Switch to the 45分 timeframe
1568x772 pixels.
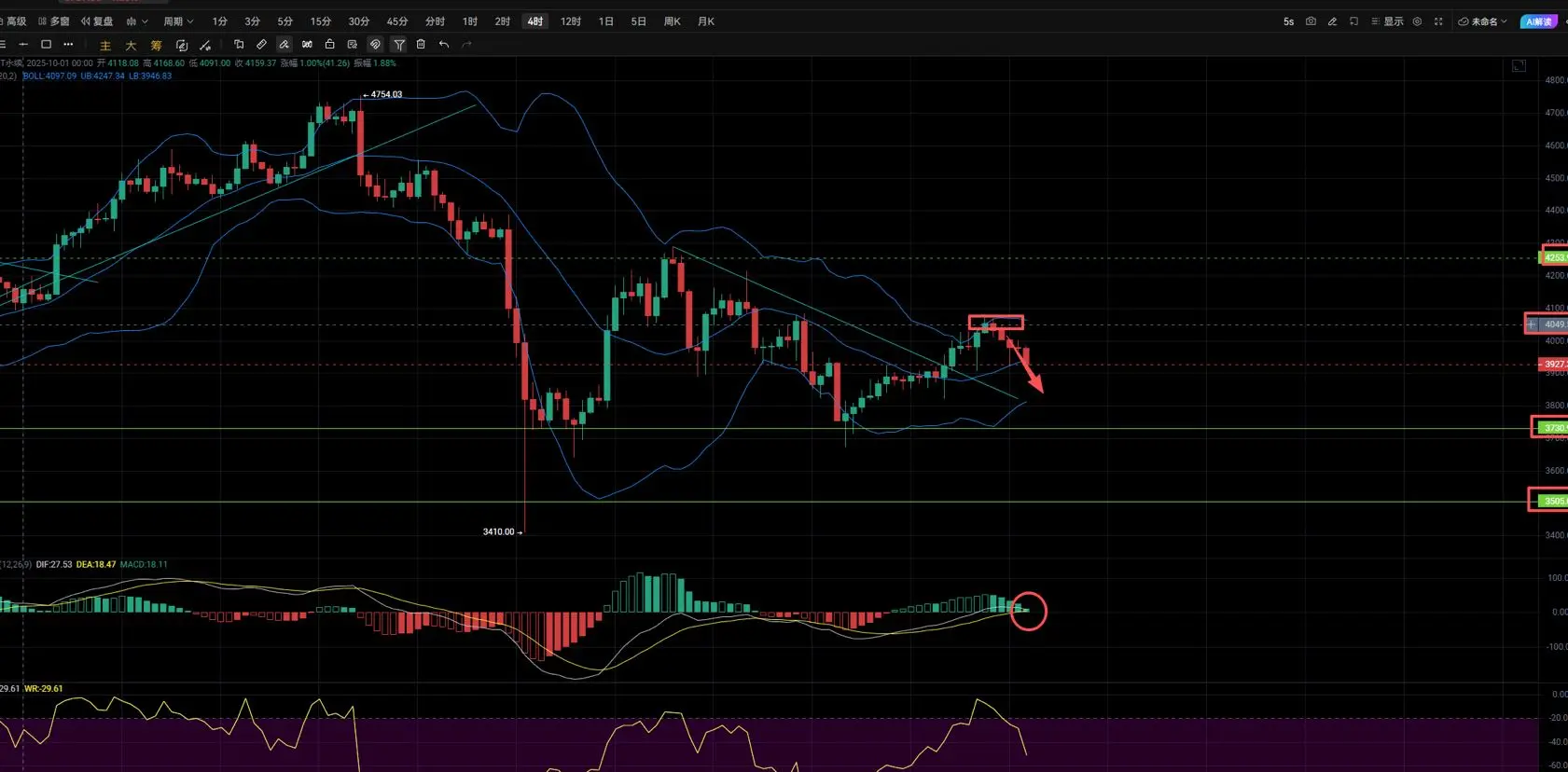396,21
